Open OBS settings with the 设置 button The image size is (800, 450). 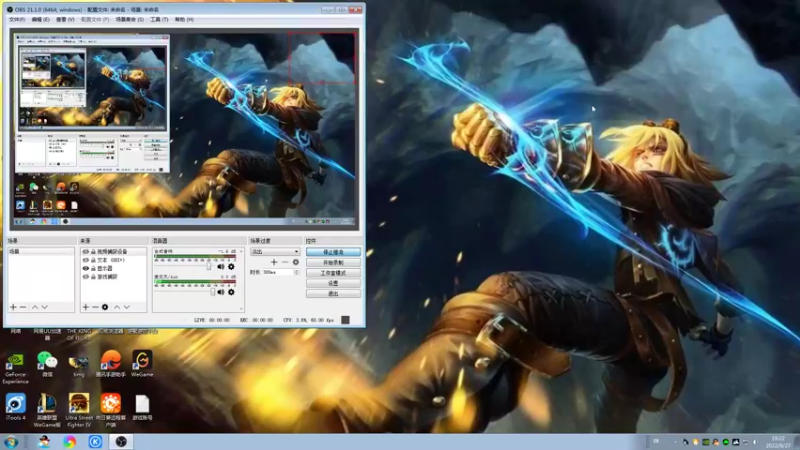pyautogui.click(x=333, y=283)
